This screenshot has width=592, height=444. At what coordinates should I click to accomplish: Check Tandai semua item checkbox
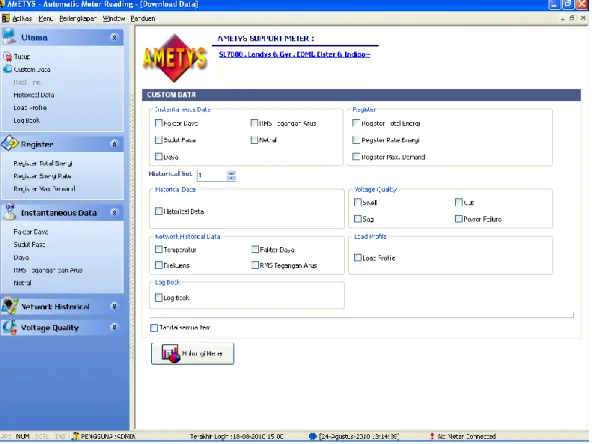click(154, 328)
